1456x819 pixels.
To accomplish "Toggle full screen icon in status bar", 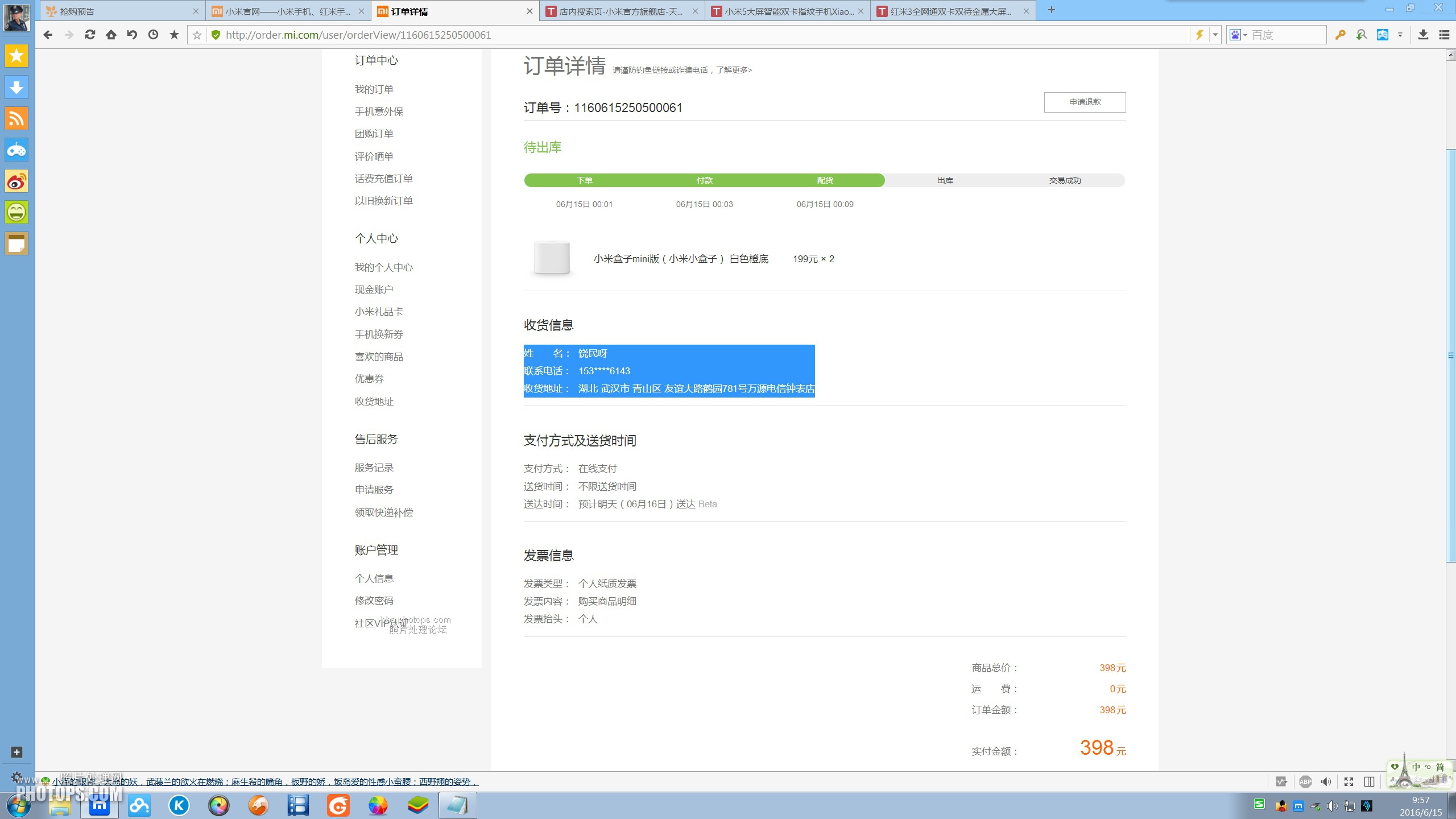I will coord(1349,781).
